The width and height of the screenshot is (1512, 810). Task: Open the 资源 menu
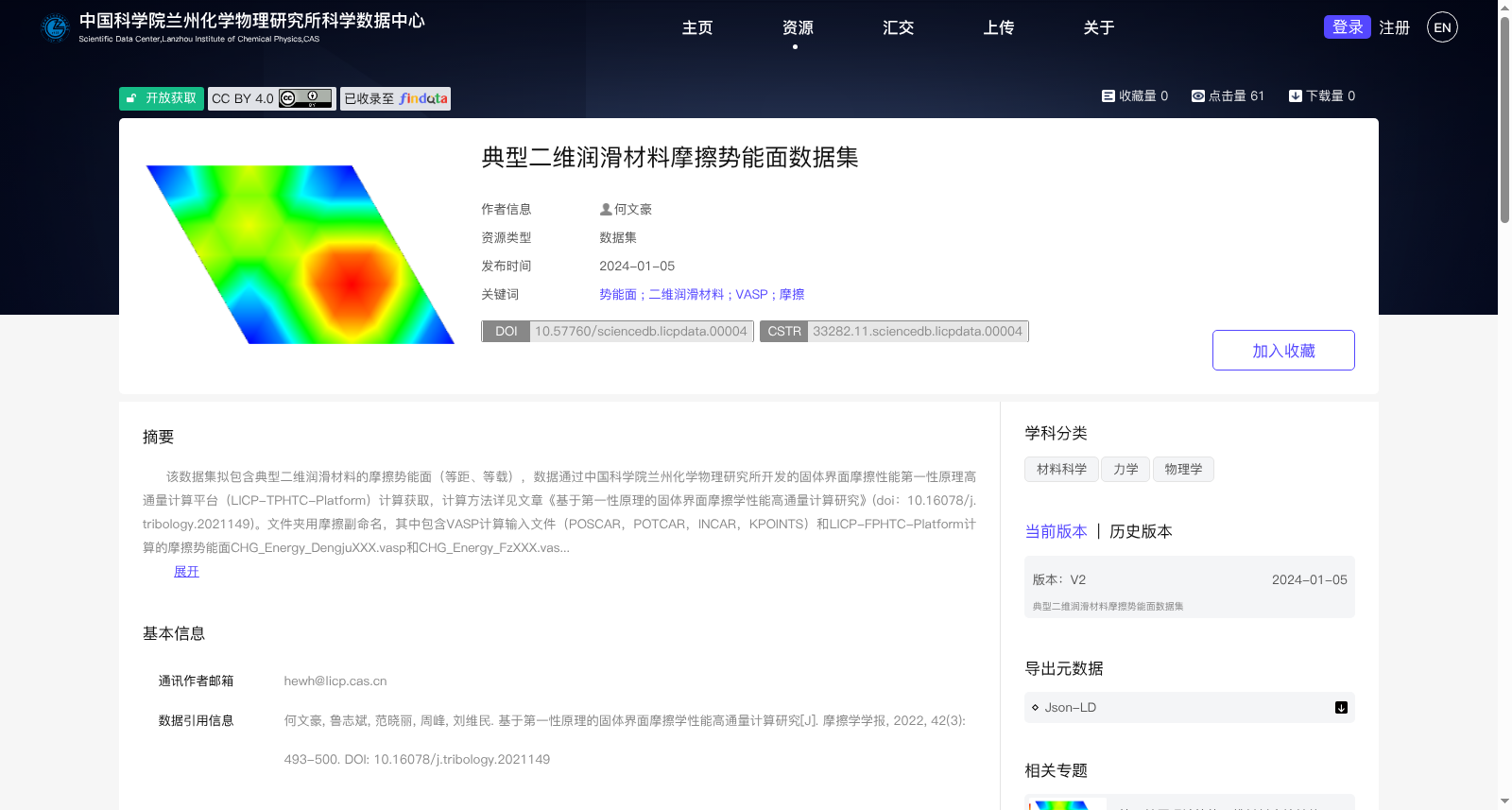click(x=798, y=27)
